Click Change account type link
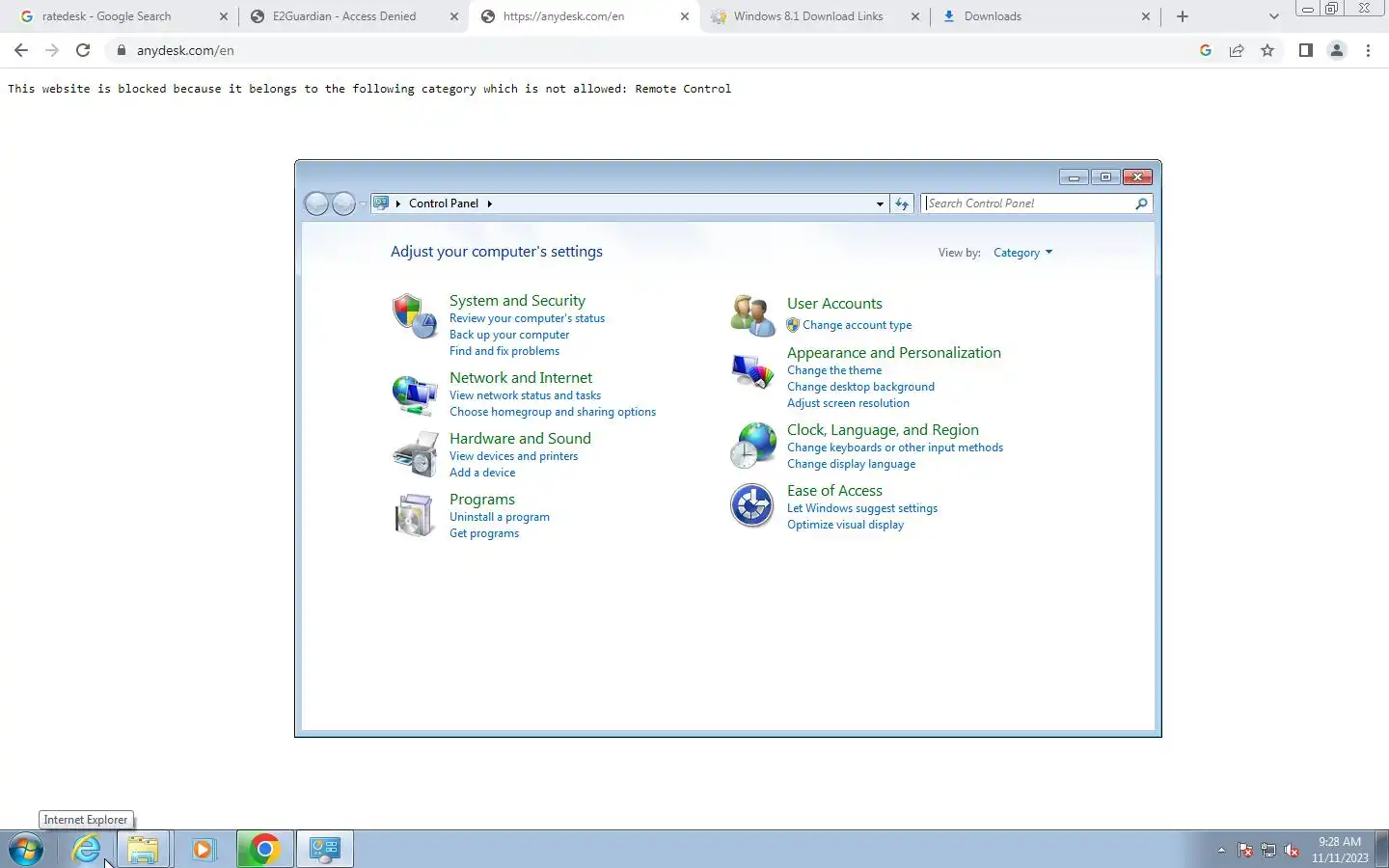Viewport: 1389px width, 868px height. (857, 325)
